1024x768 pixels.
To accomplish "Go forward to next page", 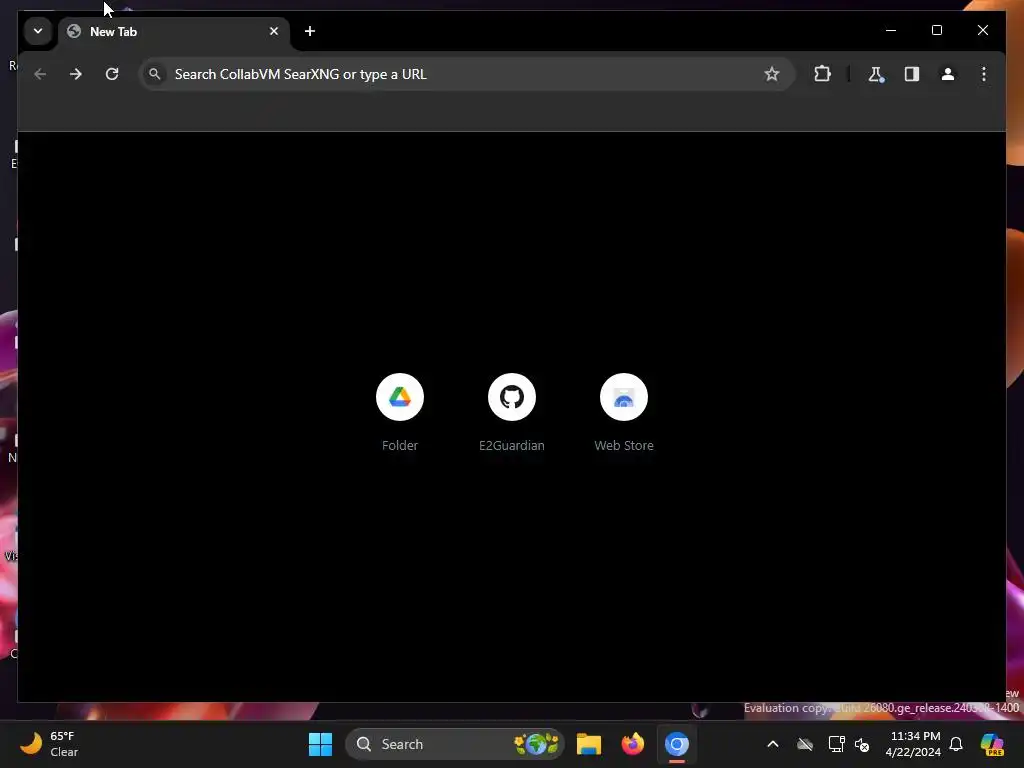I will [76, 74].
